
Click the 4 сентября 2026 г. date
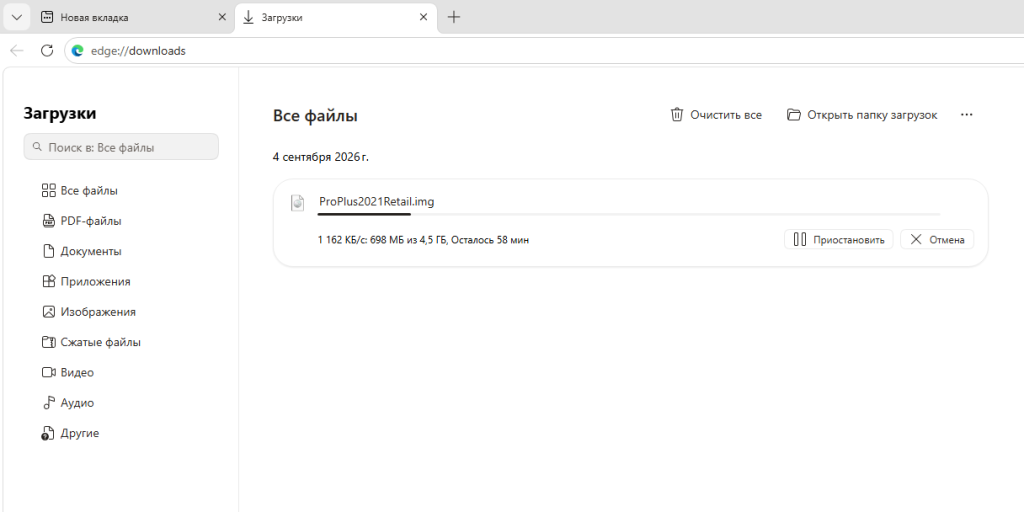point(321,157)
